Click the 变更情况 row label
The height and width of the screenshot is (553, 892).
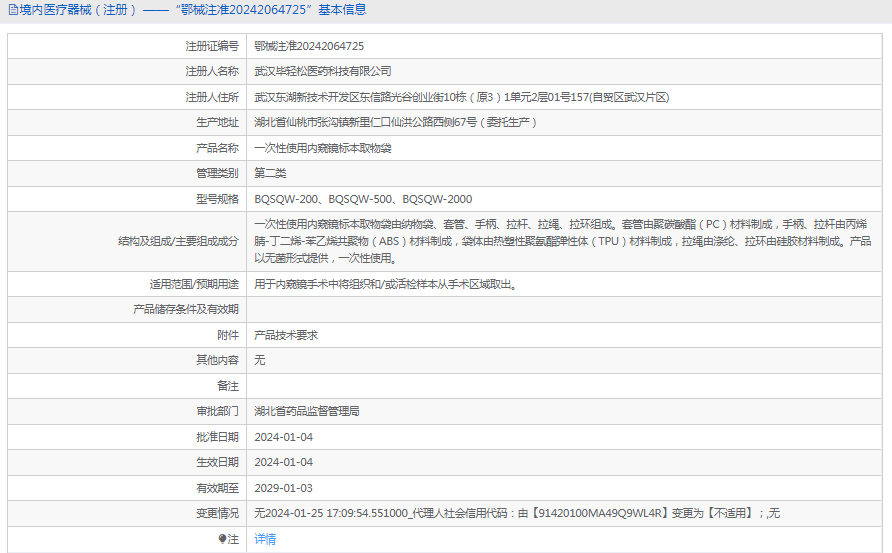217,513
